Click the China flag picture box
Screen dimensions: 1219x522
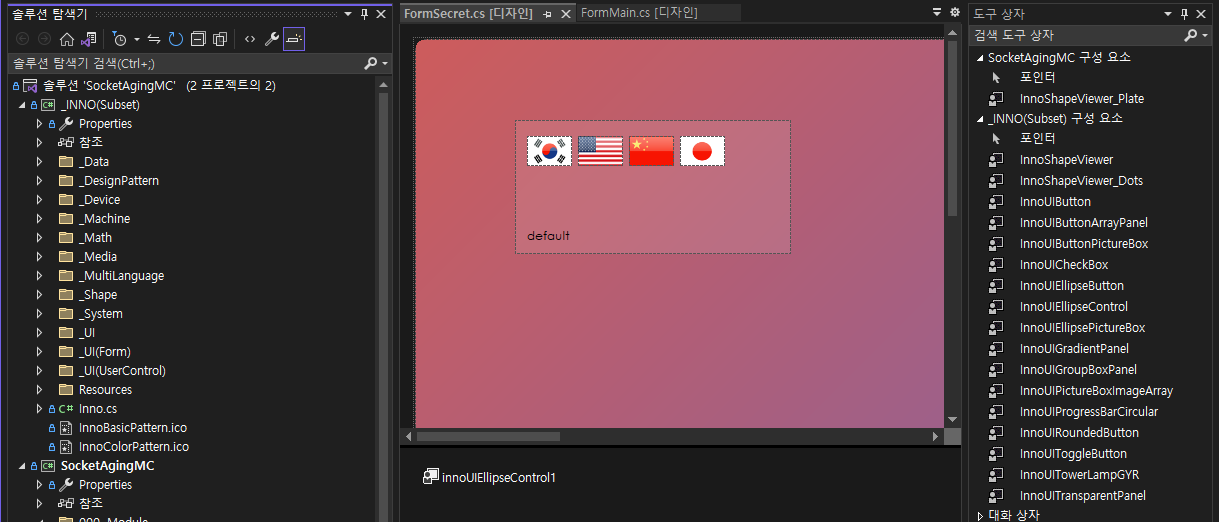click(x=651, y=151)
